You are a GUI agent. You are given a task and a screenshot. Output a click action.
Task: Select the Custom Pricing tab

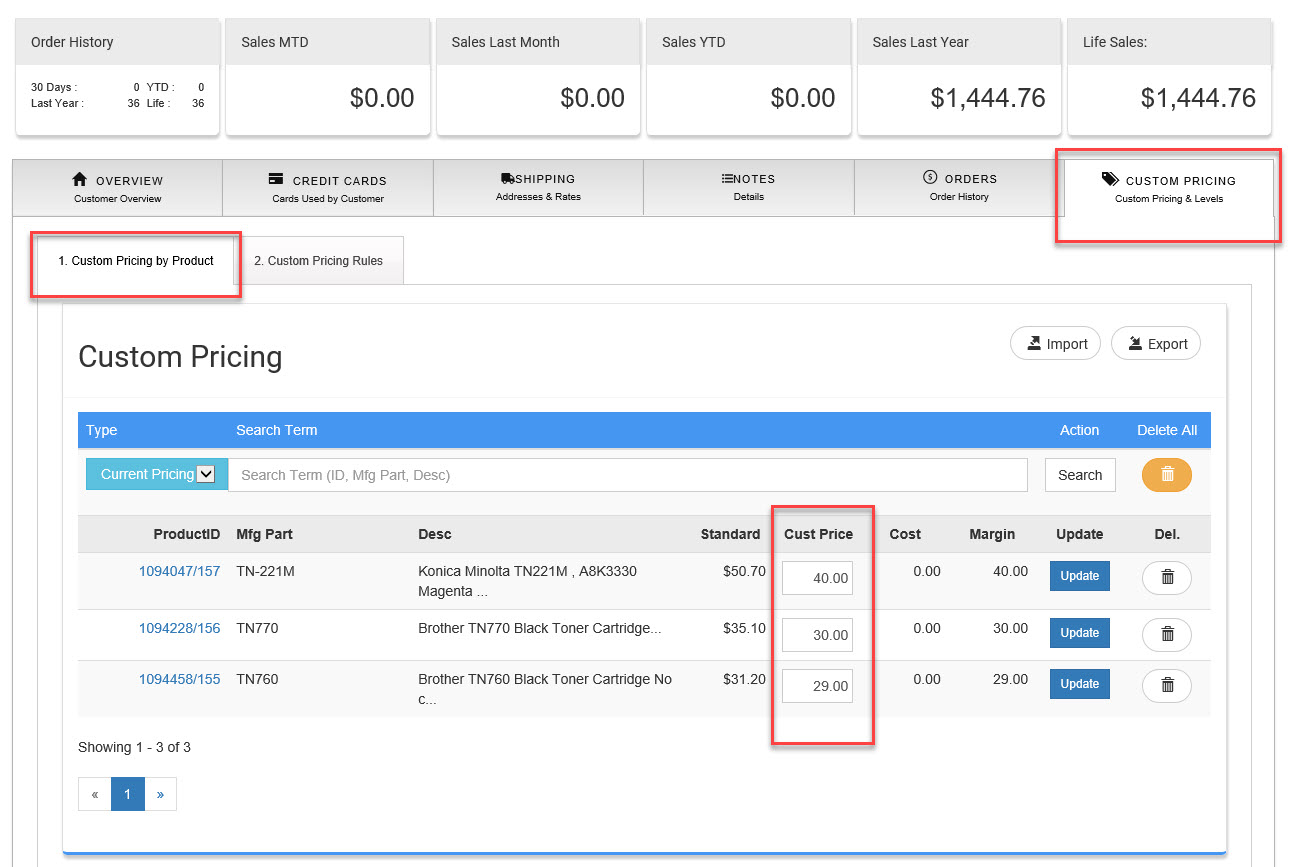[x=1169, y=188]
